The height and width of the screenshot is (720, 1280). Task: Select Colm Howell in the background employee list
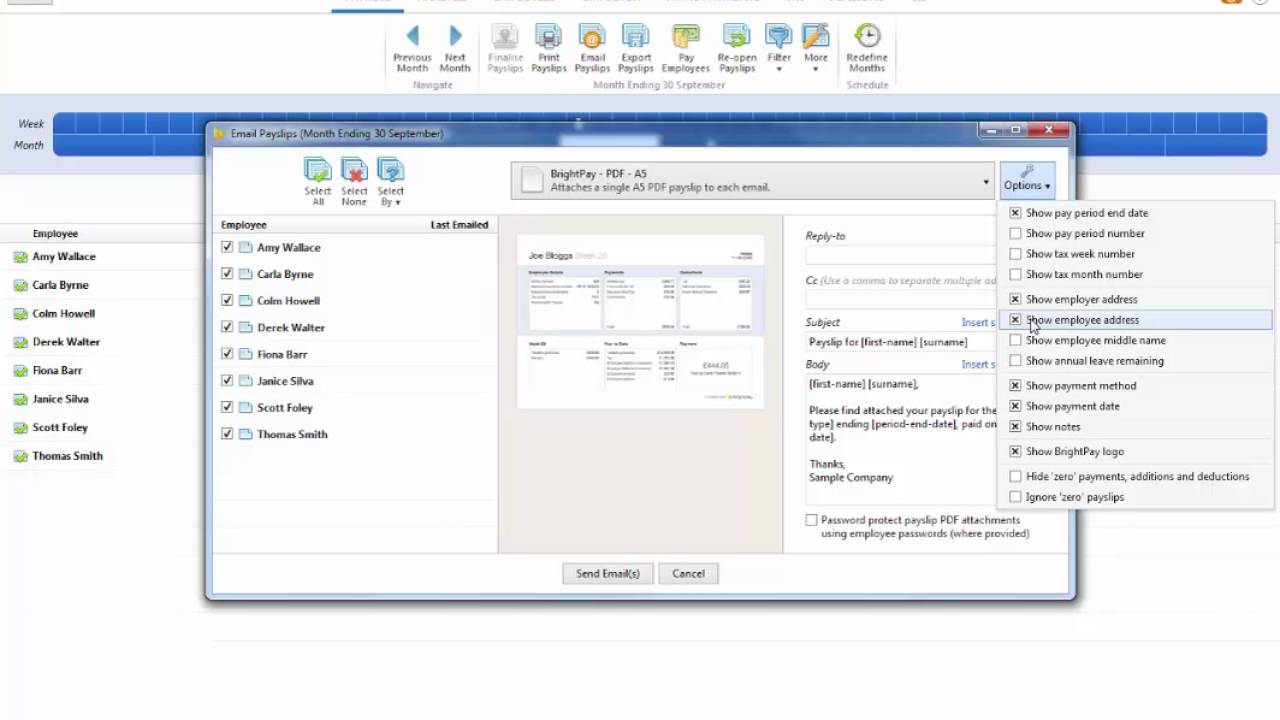pyautogui.click(x=63, y=313)
